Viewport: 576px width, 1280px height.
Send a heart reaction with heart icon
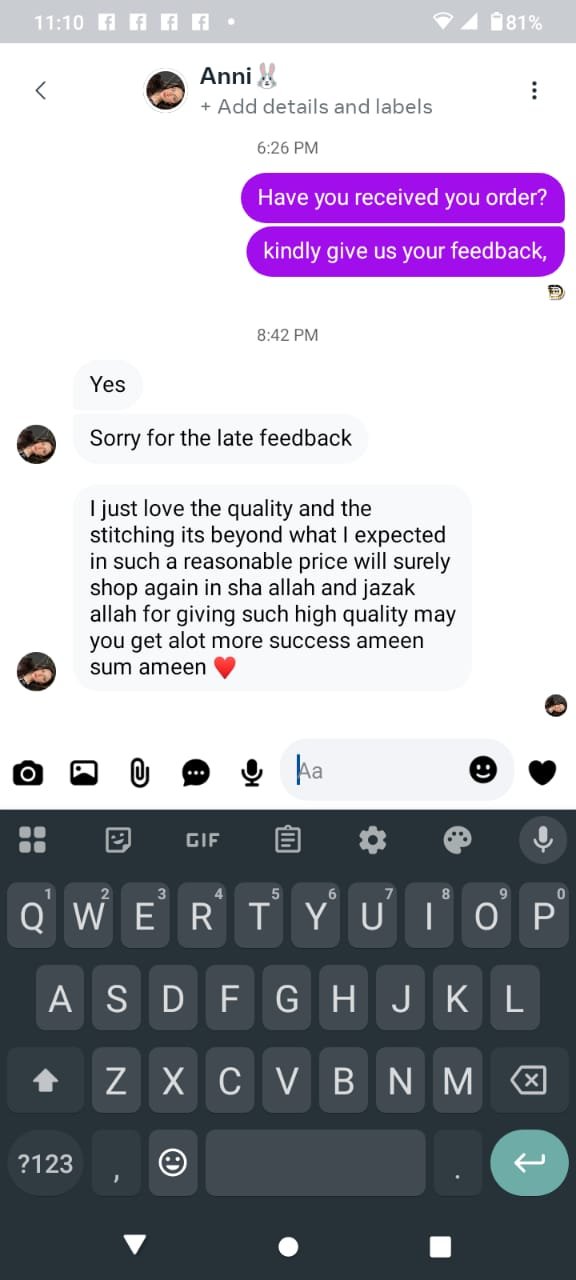point(542,772)
